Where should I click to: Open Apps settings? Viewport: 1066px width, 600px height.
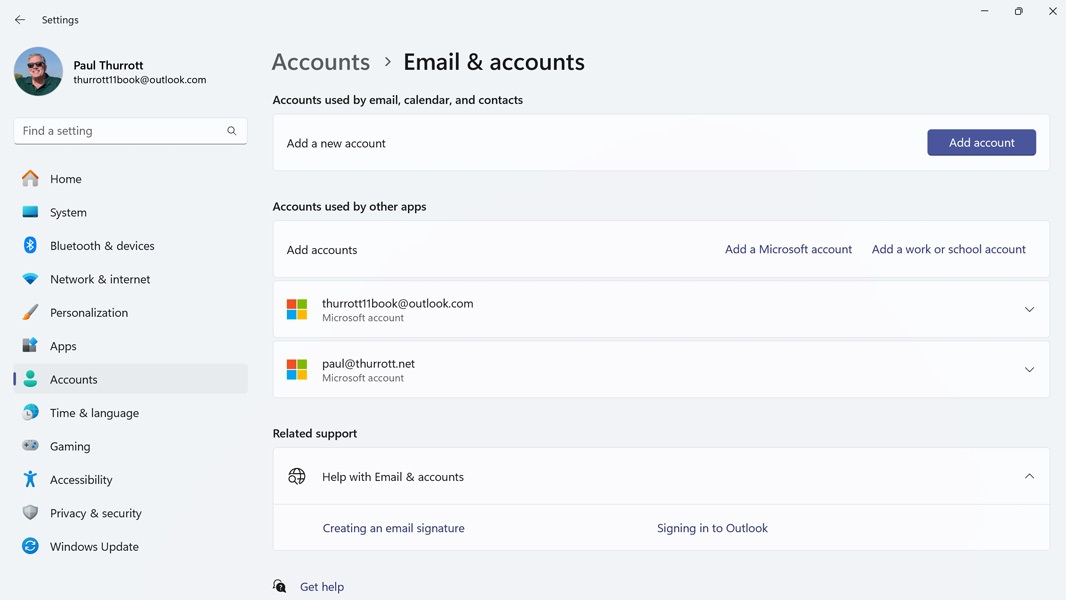click(x=63, y=345)
